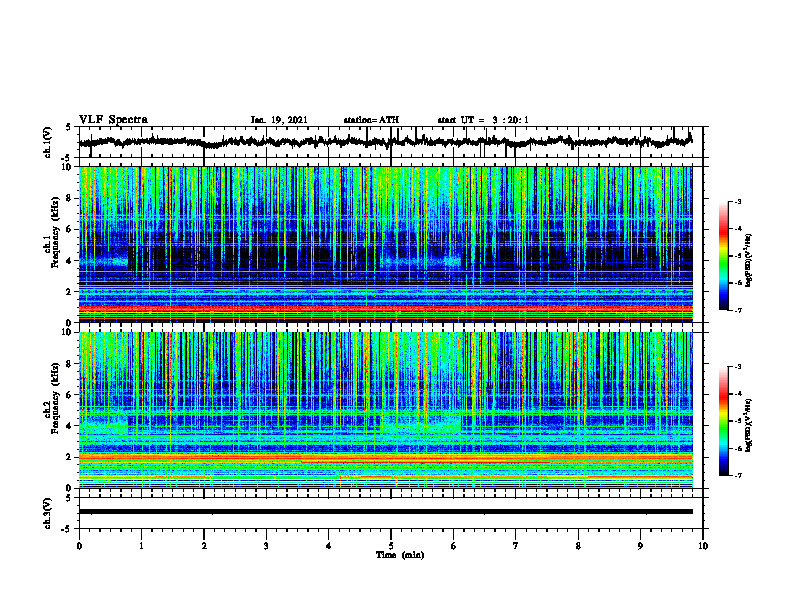The height and width of the screenshot is (612, 792).
Task: Click the ch.1 spectrogram plot
Action: coord(386,244)
